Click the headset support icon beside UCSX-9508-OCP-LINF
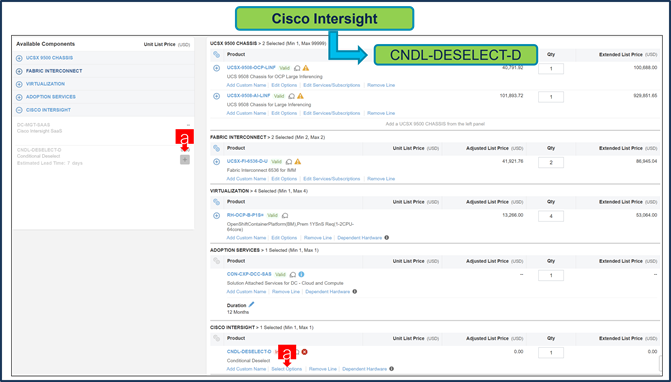This screenshot has height=382, width=671. (x=297, y=68)
